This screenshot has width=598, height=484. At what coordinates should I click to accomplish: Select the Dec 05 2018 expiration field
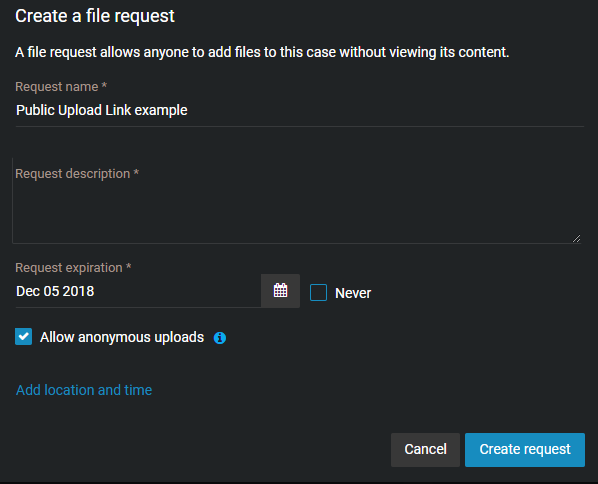point(138,291)
